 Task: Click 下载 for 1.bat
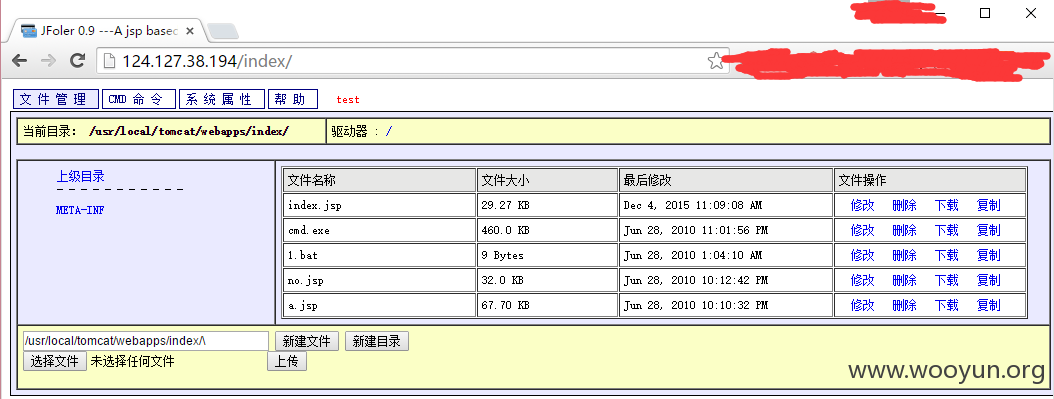[x=946, y=255]
